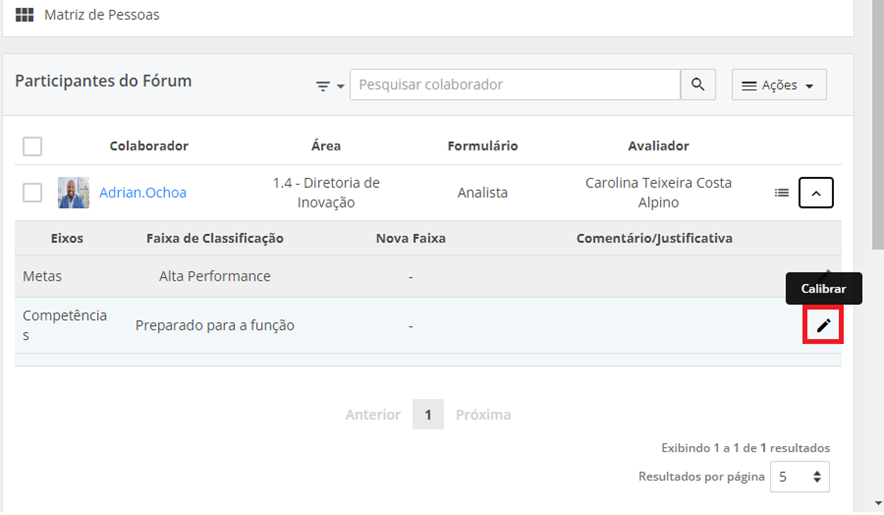Click Adrian.Ochoa's profile photo
The image size is (884, 515).
[73, 192]
